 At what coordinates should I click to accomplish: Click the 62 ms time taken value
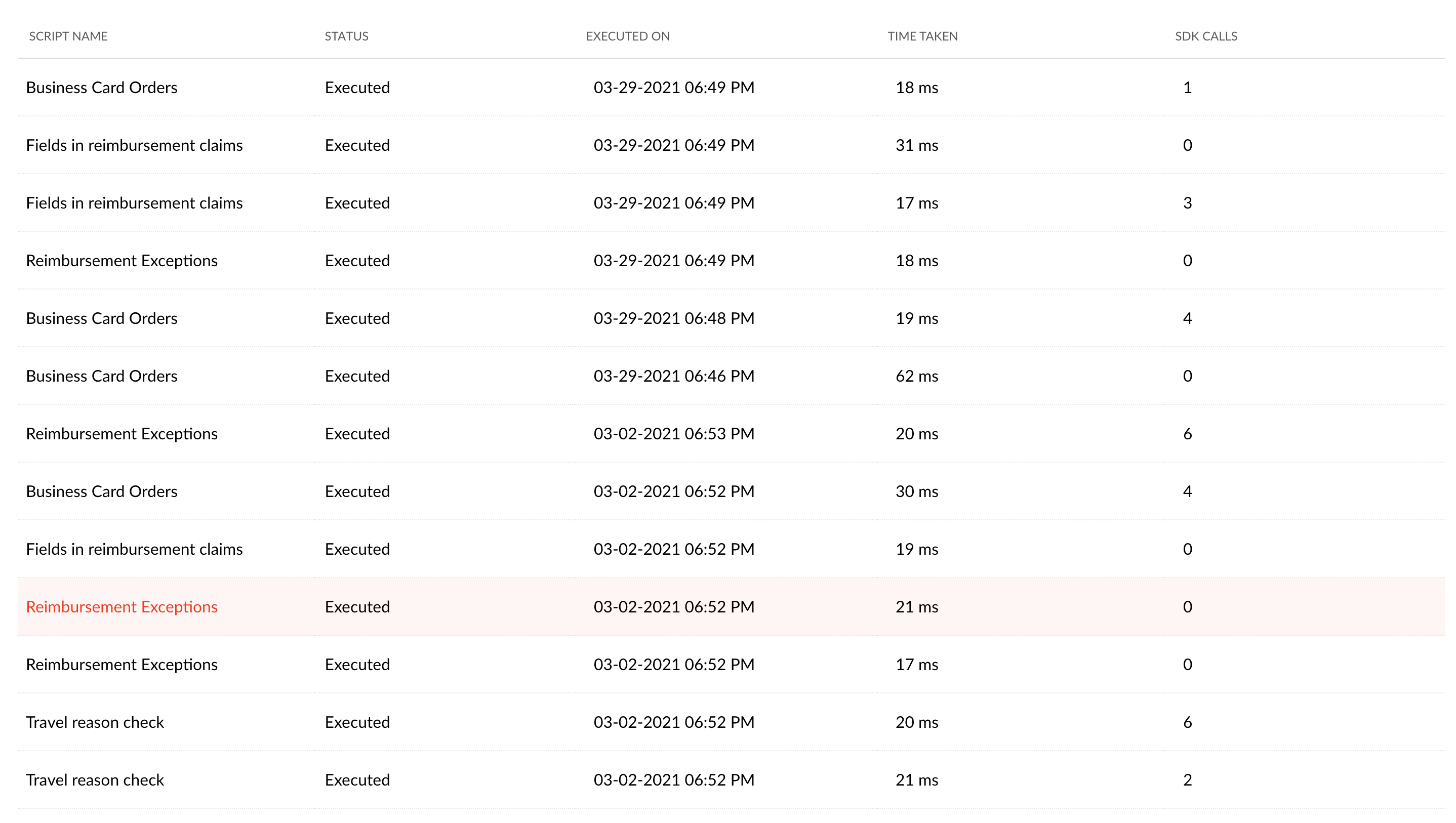[916, 376]
